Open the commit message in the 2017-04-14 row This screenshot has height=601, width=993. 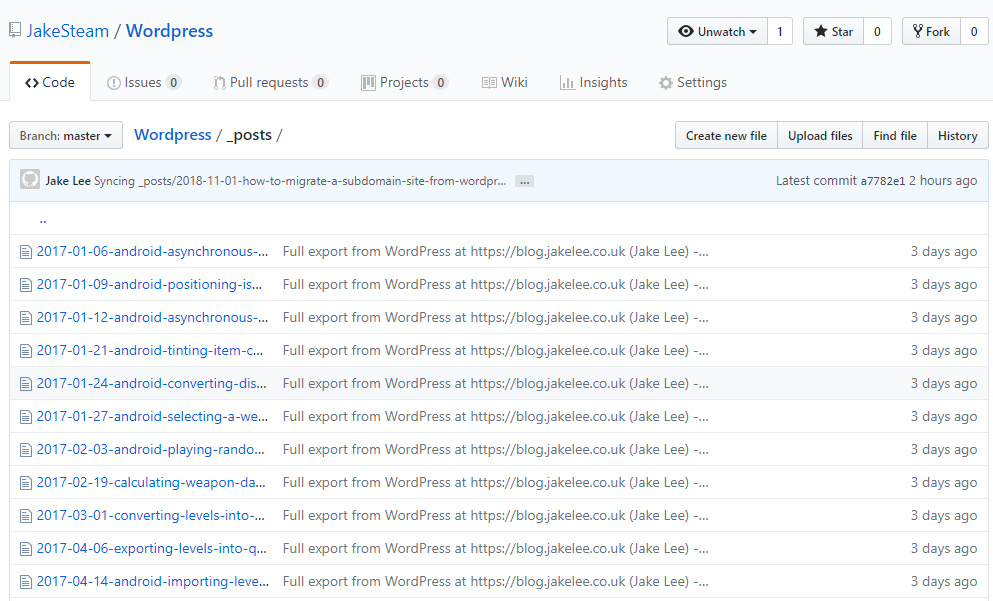[495, 581]
